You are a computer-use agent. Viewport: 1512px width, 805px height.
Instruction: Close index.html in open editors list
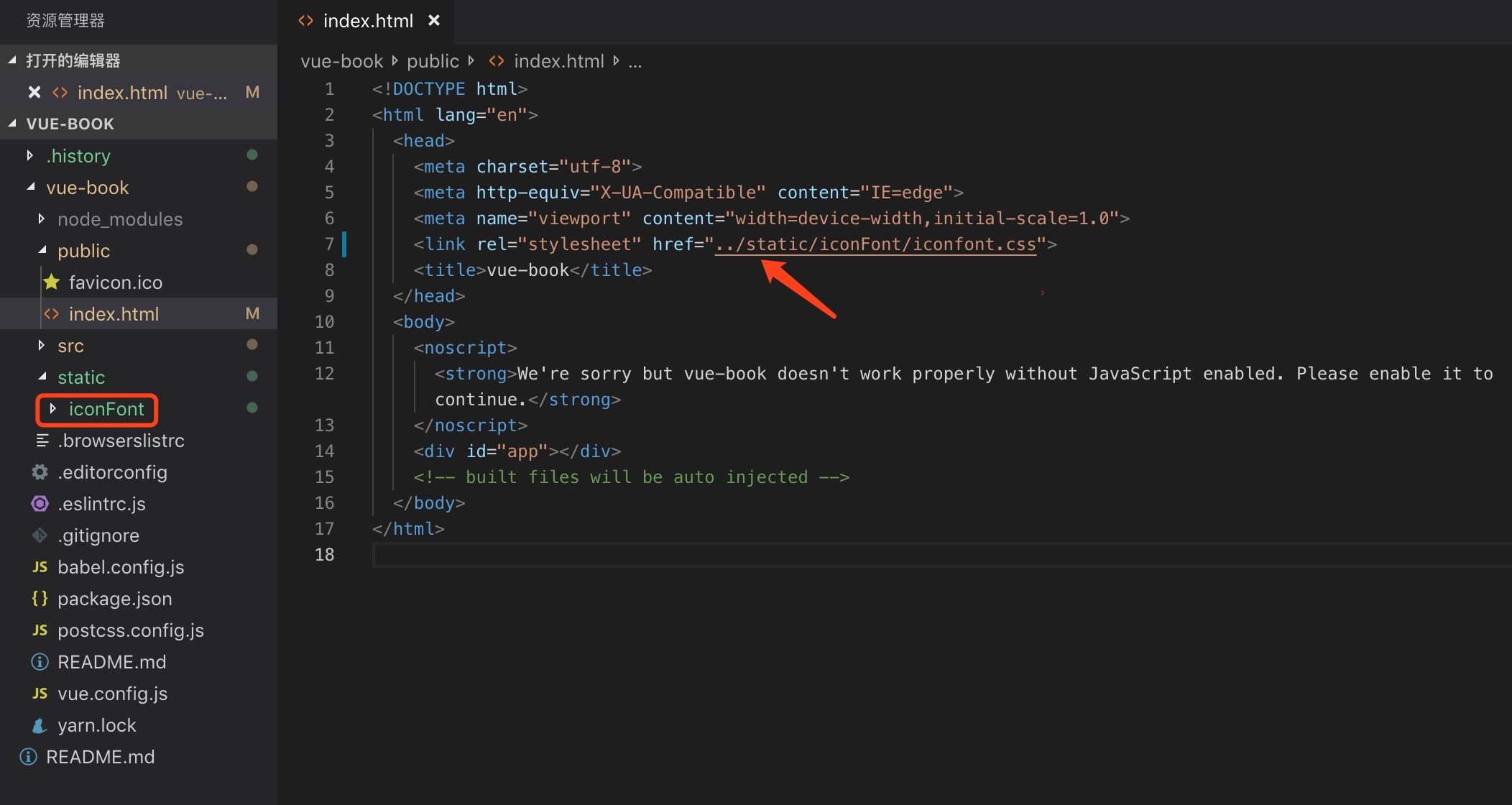click(34, 93)
